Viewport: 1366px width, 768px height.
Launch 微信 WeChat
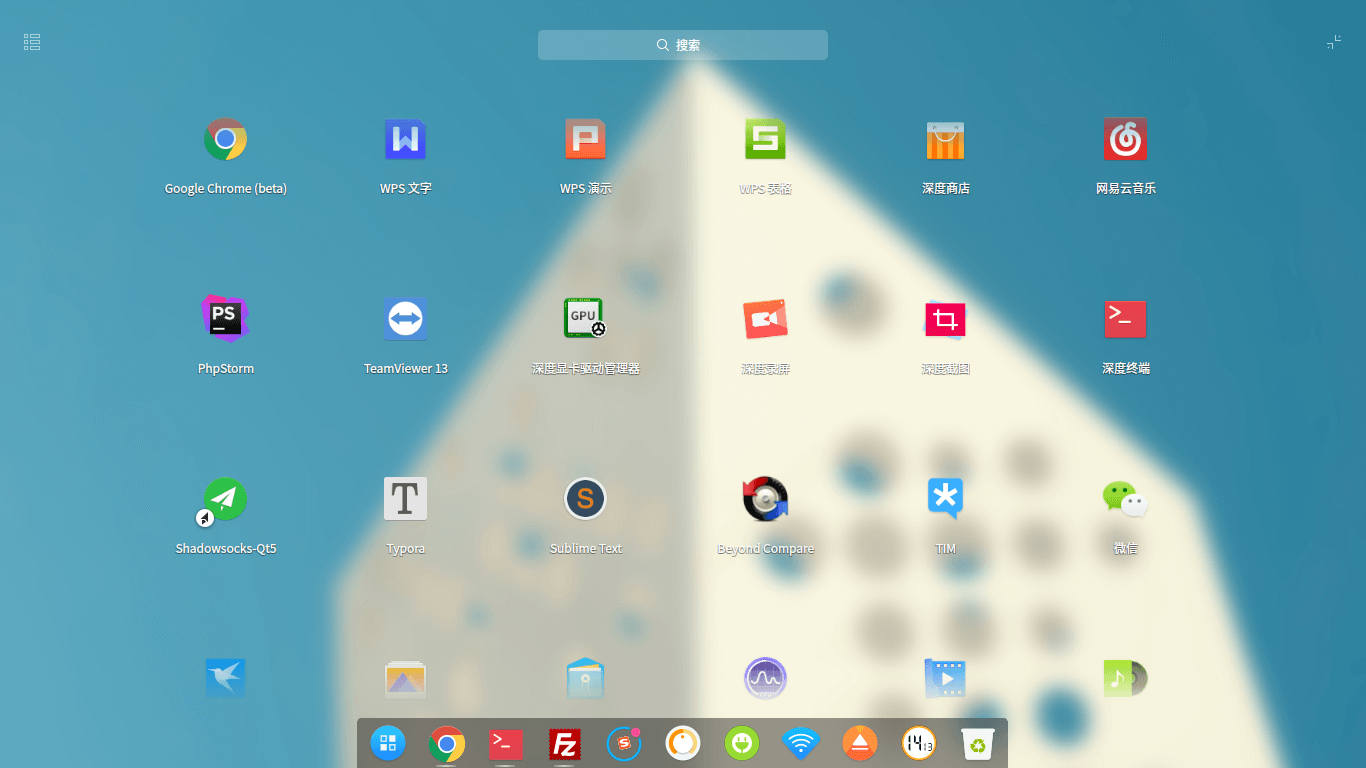tap(1126, 500)
